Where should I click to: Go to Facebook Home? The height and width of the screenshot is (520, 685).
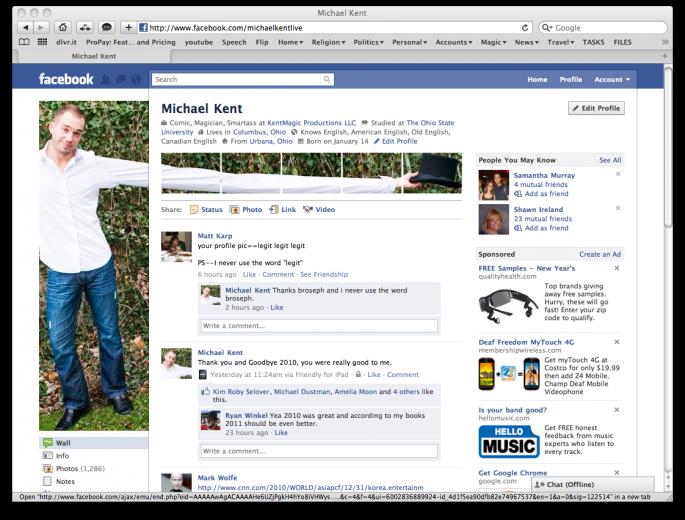(x=537, y=80)
